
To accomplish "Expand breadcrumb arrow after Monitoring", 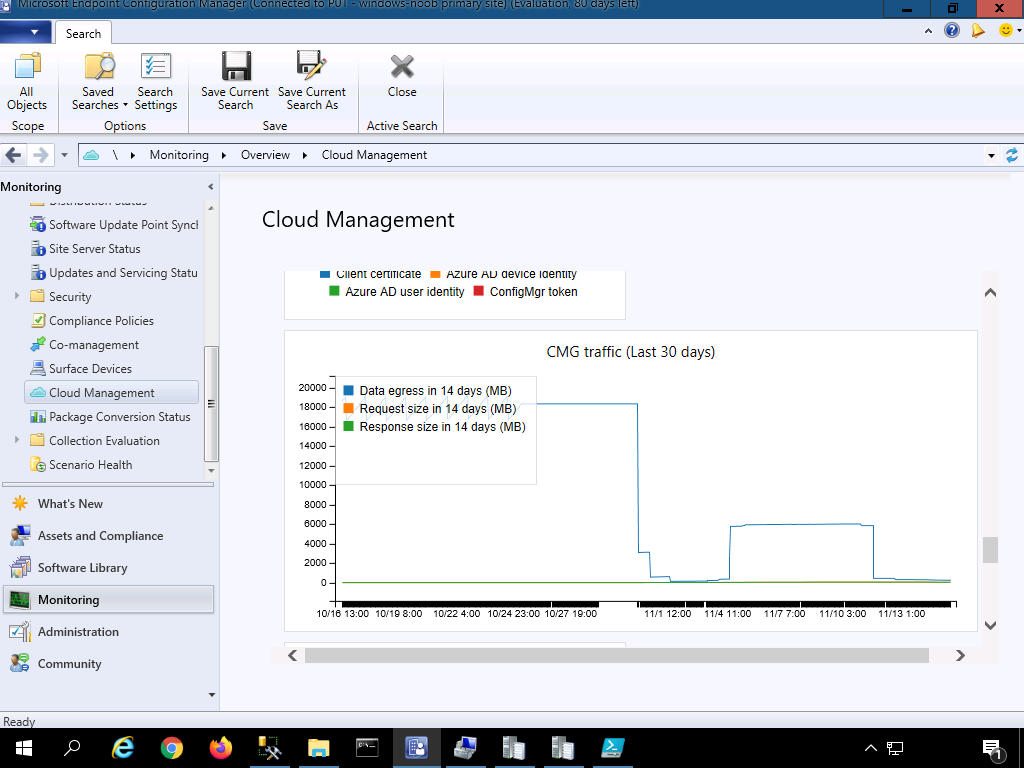I will coord(223,155).
